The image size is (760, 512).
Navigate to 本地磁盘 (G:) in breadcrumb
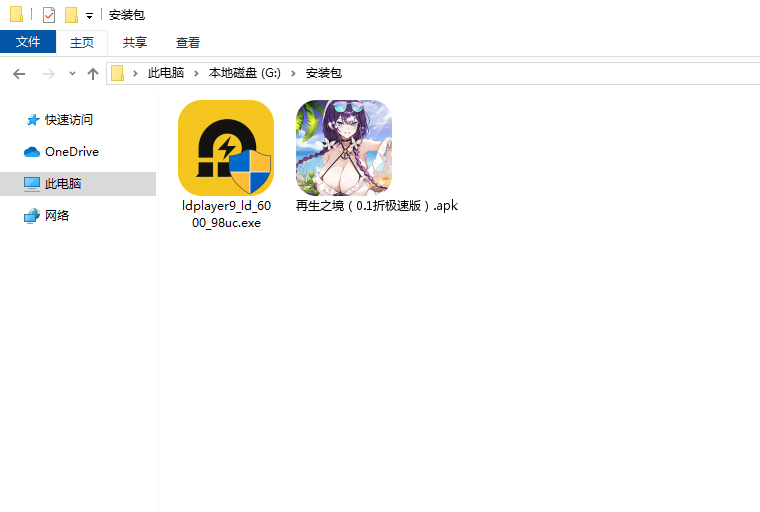(x=245, y=73)
